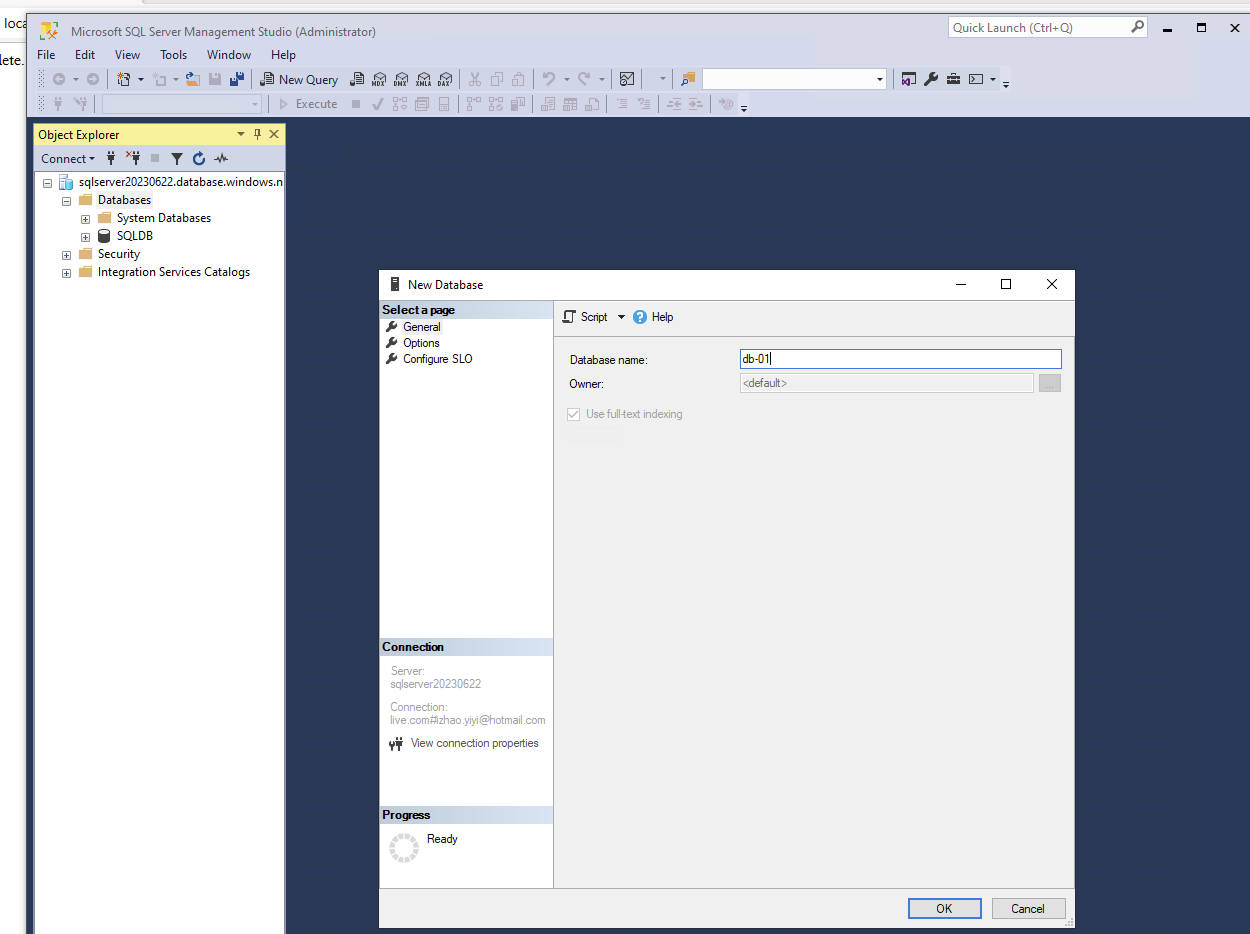Open the Object Explorer window position dropdown arrow
Screen dimensions: 1250x934
(x=240, y=134)
